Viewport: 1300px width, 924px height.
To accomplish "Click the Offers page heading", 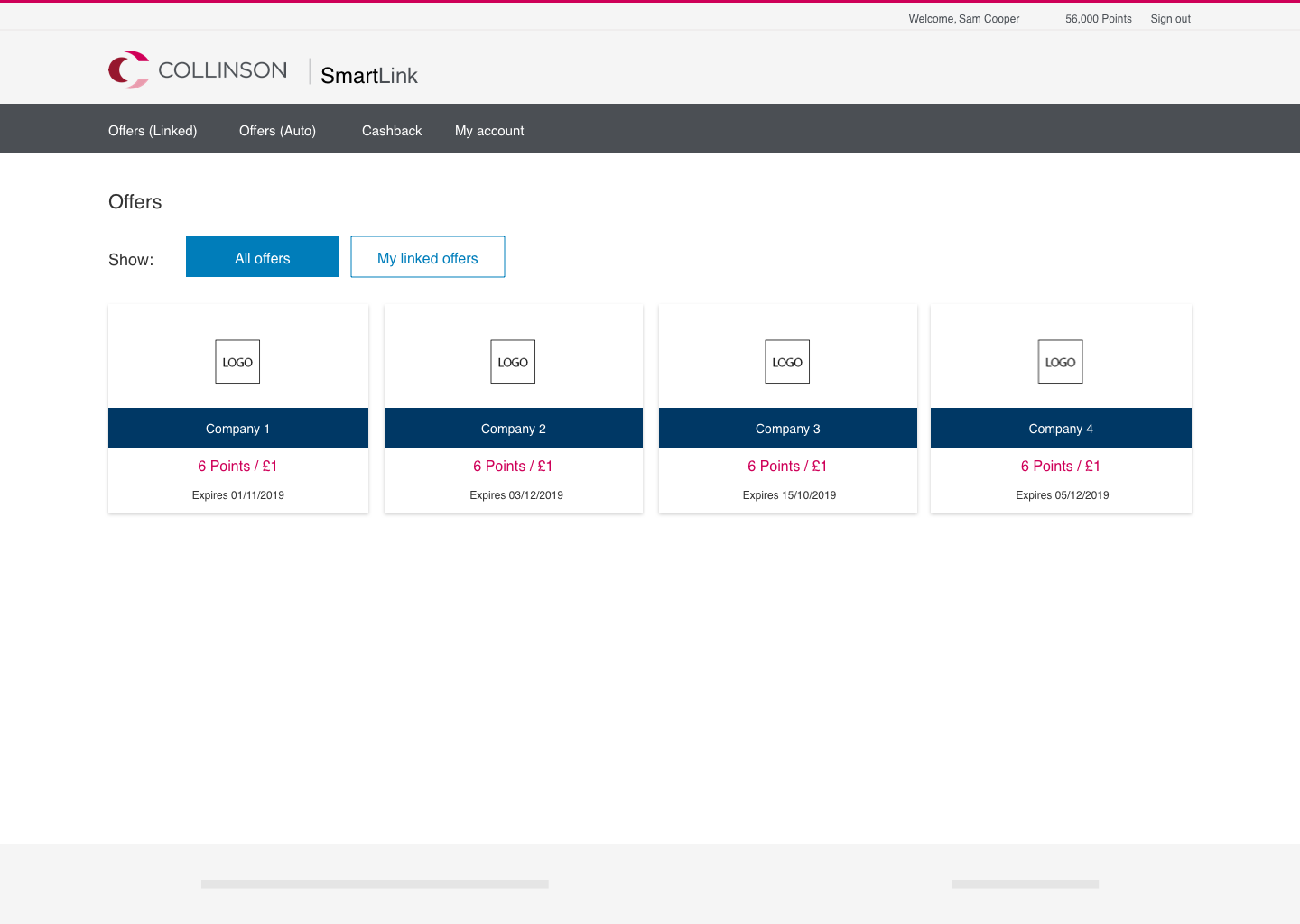I will pyautogui.click(x=135, y=202).
